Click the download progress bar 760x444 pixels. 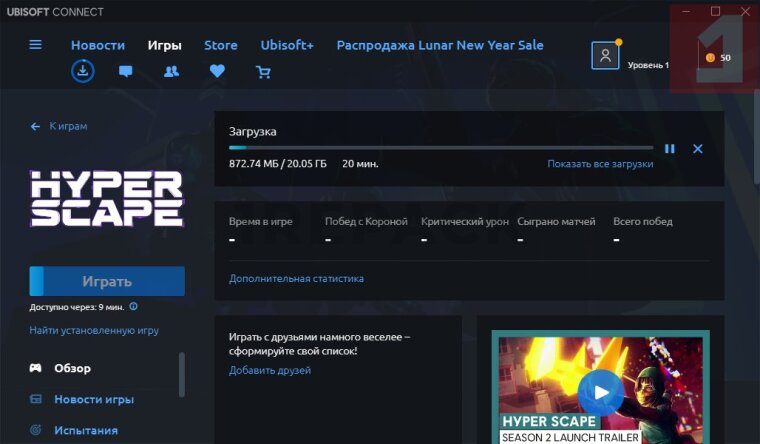point(440,148)
